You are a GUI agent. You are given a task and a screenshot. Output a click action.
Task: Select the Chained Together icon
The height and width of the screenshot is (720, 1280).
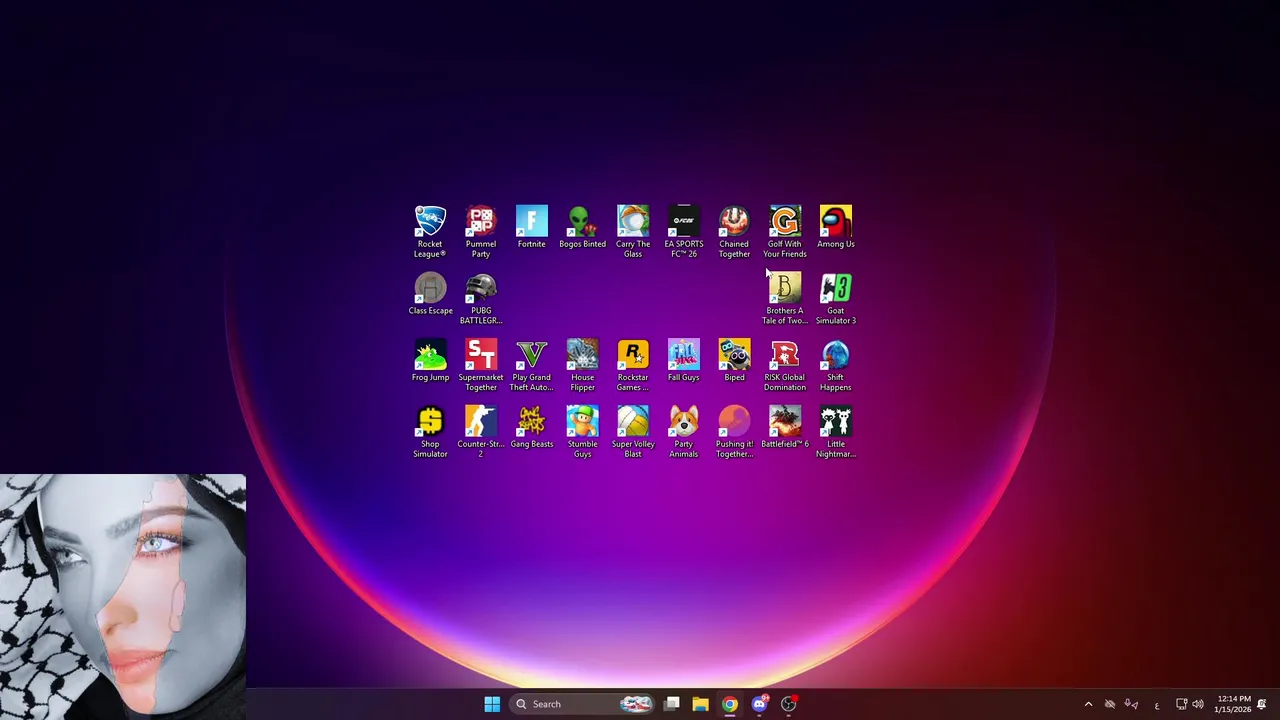point(734,232)
